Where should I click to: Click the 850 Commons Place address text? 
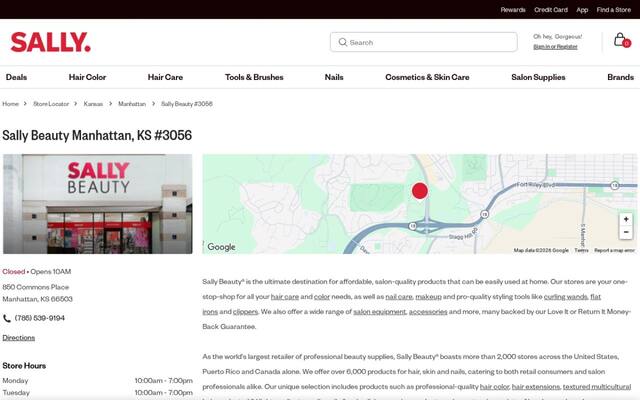click(36, 287)
